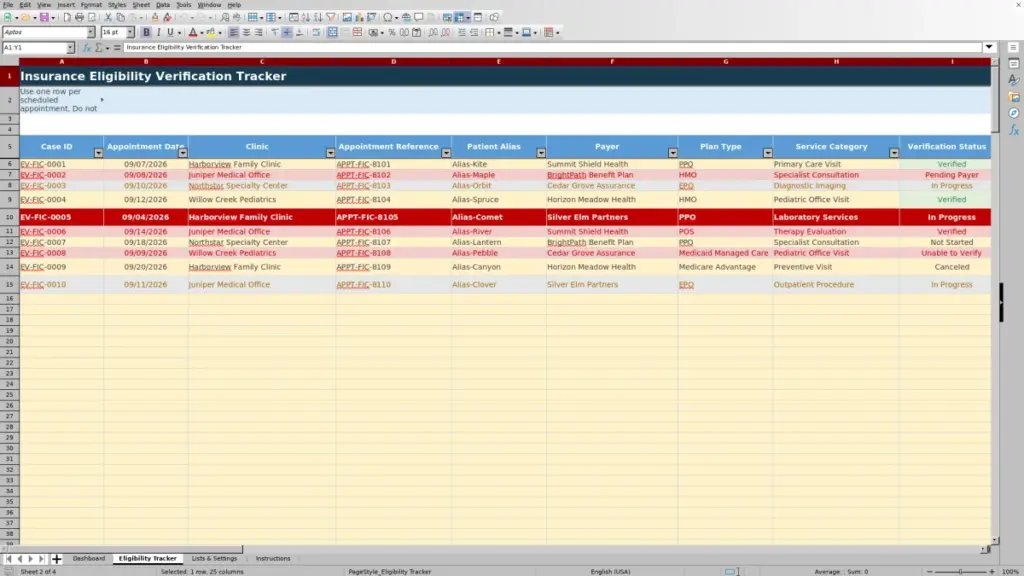Open the Service Category filter dropdown
Image resolution: width=1024 pixels, height=576 pixels.
tap(894, 153)
